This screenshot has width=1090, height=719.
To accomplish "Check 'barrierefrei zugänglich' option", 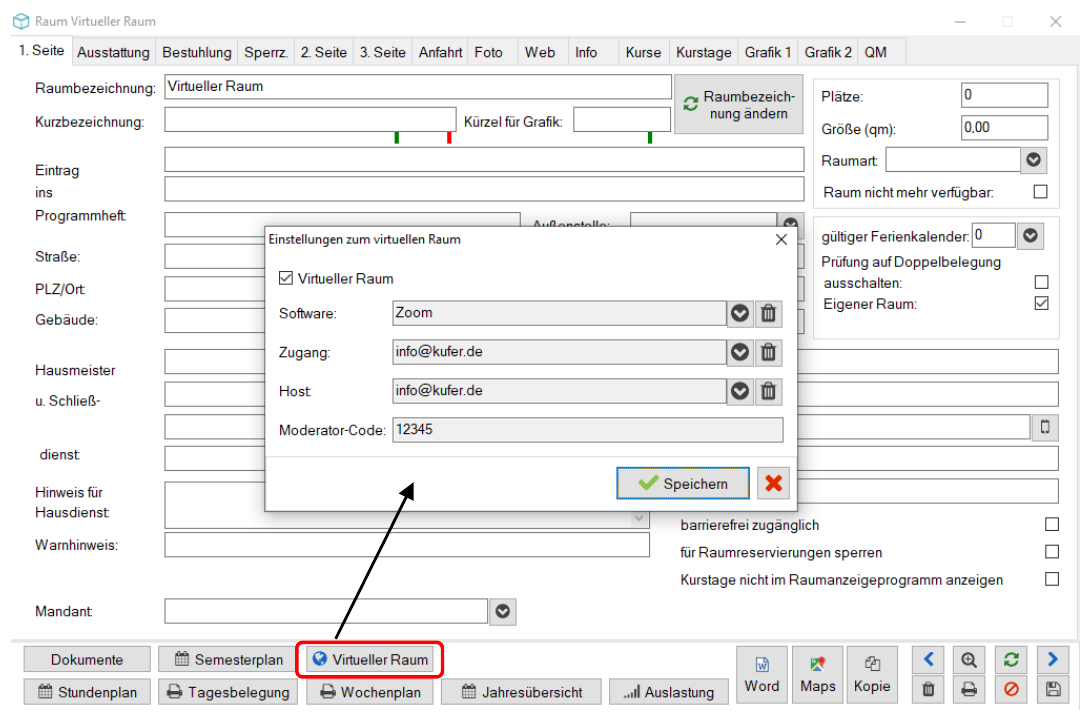I will coord(1052,524).
